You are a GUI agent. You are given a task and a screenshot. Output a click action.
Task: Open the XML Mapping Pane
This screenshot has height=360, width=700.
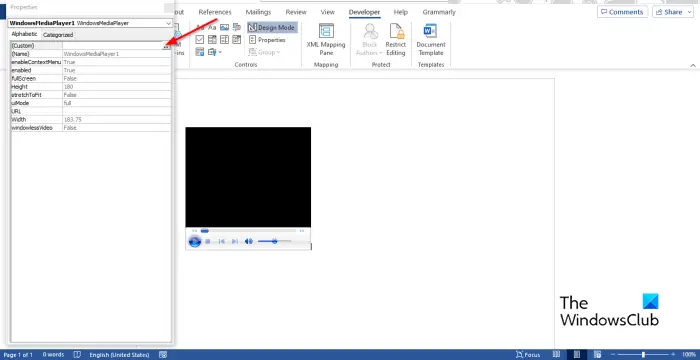[x=326, y=39]
